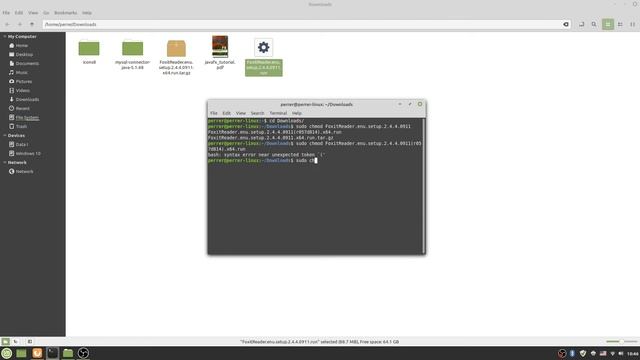Click the Bluetooth tray icon

click(572, 353)
